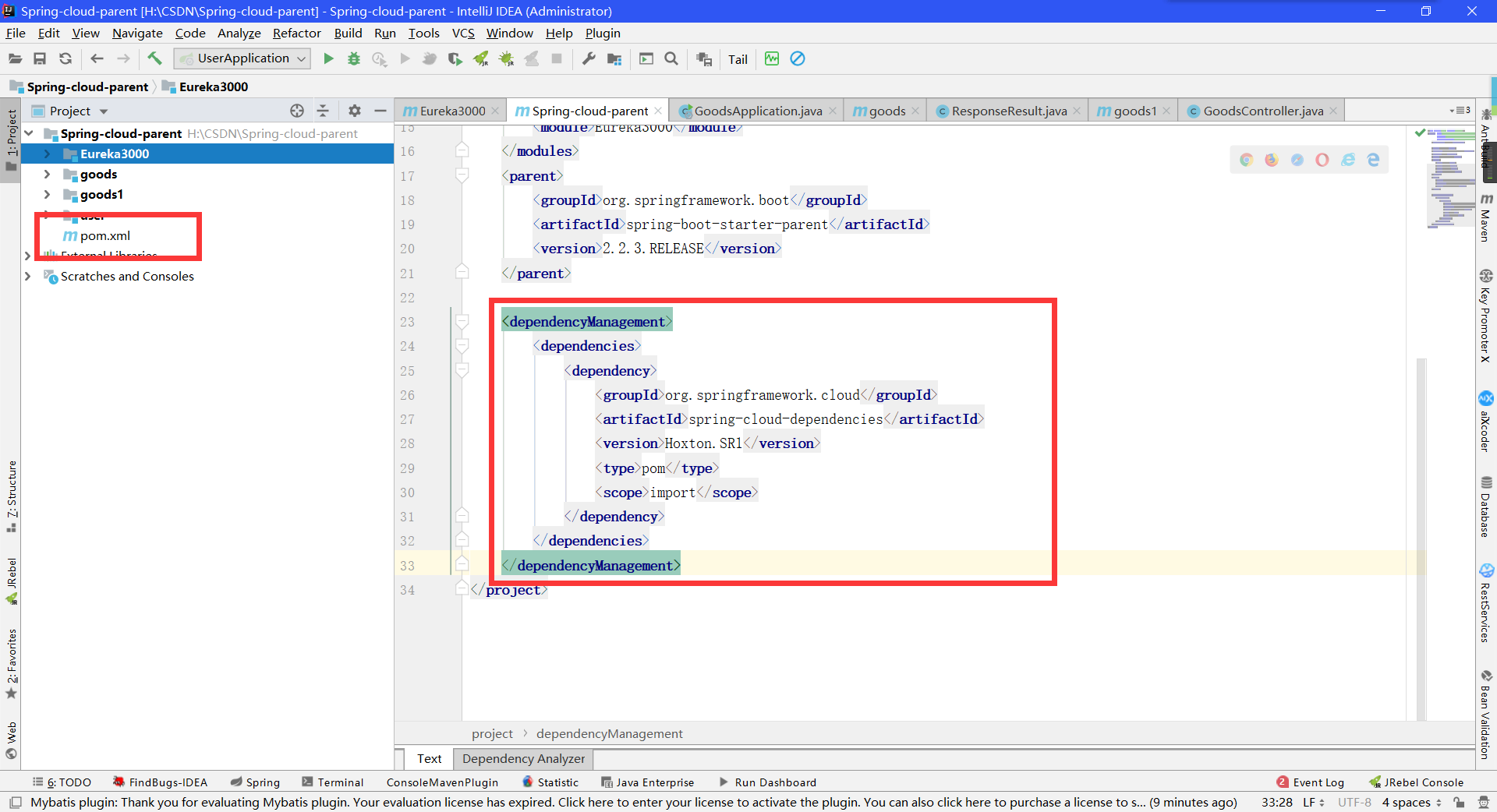Open in Firefox browser icon
This screenshot has height=812, width=1497.
coord(1272,160)
